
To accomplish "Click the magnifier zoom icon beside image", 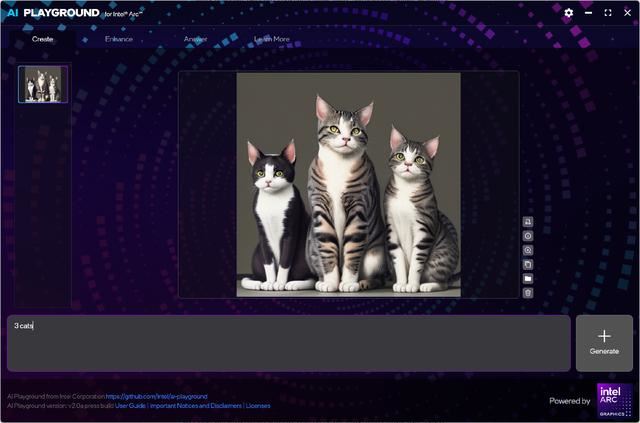I will [x=528, y=250].
